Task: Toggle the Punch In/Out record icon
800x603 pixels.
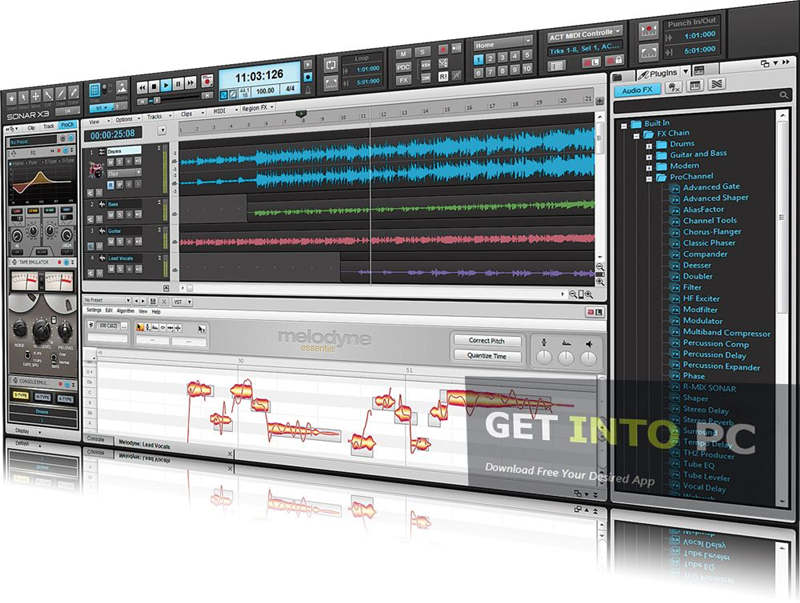Action: [x=648, y=30]
